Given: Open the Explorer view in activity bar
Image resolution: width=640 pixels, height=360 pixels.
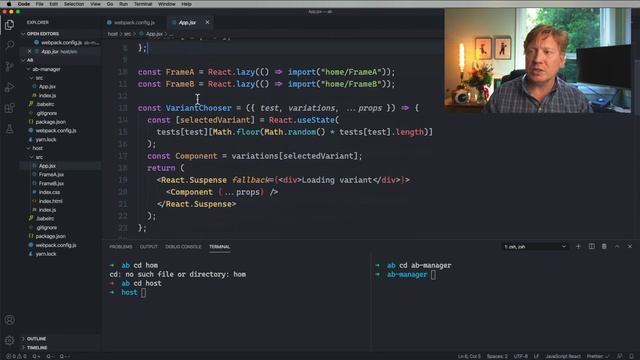Looking at the screenshot, I should coord(9,25).
